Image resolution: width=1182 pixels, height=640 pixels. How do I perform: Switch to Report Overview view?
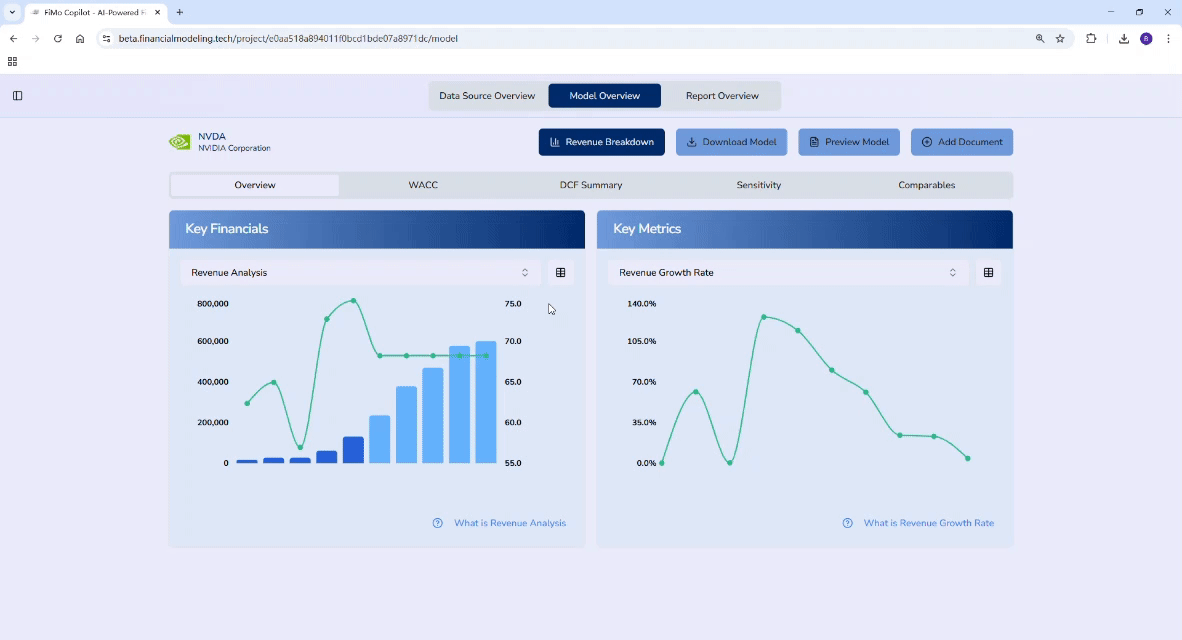[722, 95]
